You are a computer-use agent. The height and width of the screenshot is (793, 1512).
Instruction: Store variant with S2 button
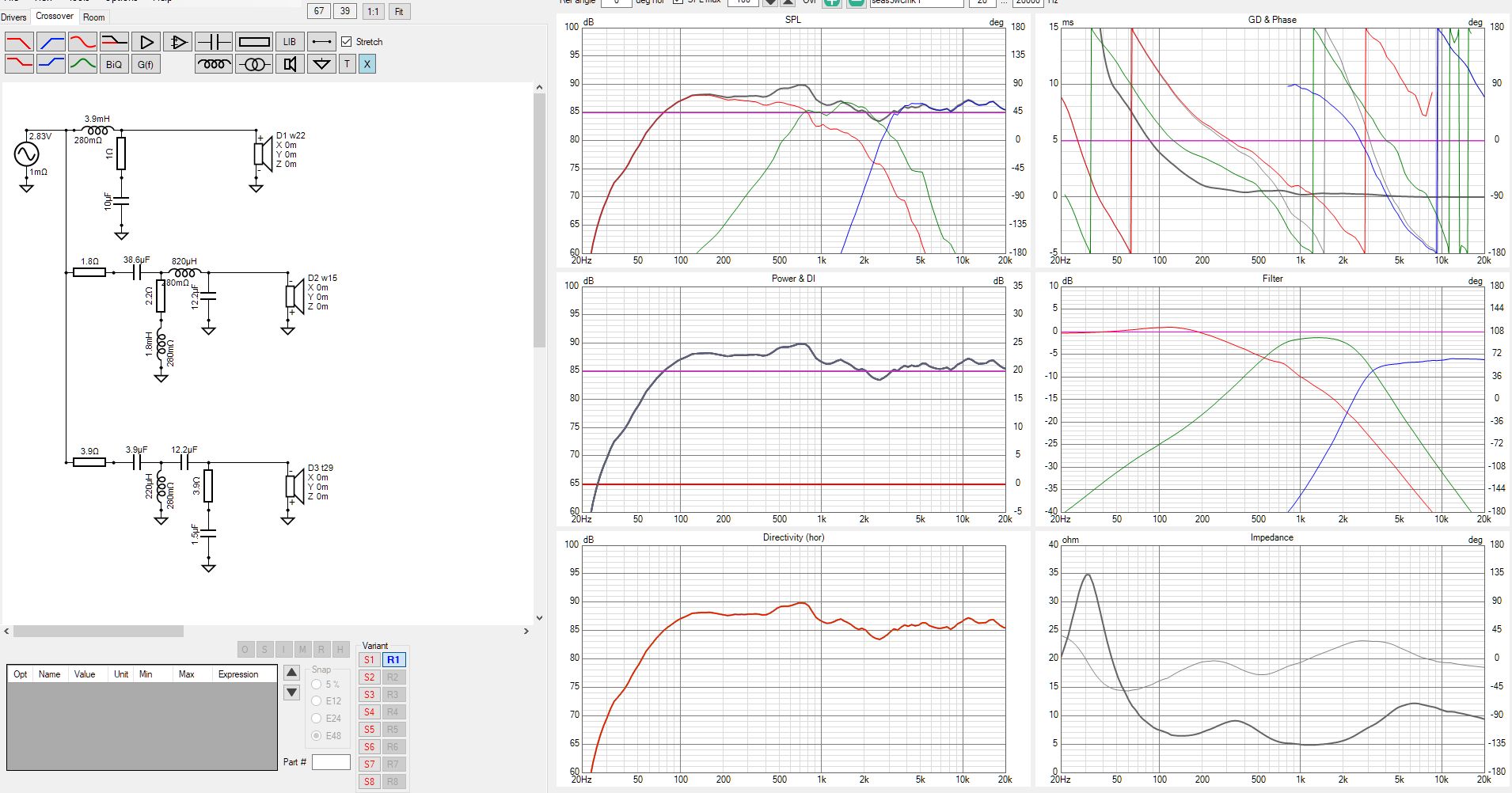point(369,677)
